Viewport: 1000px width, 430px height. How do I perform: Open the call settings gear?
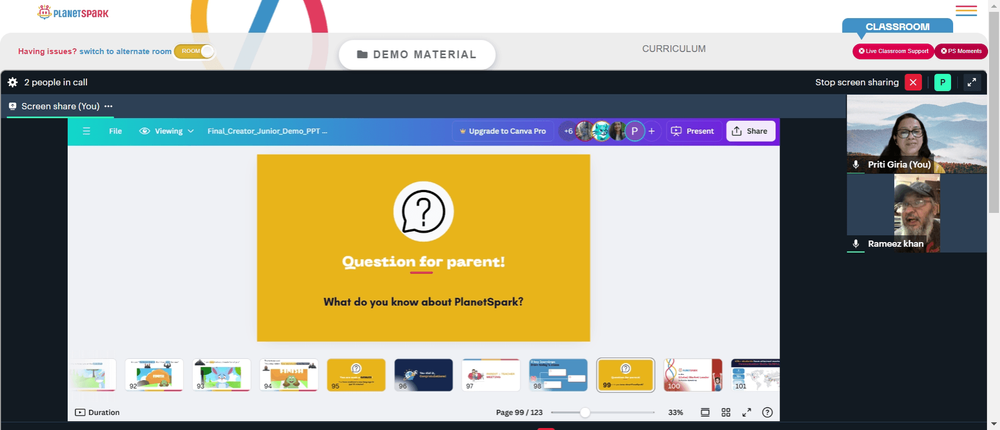pos(13,82)
